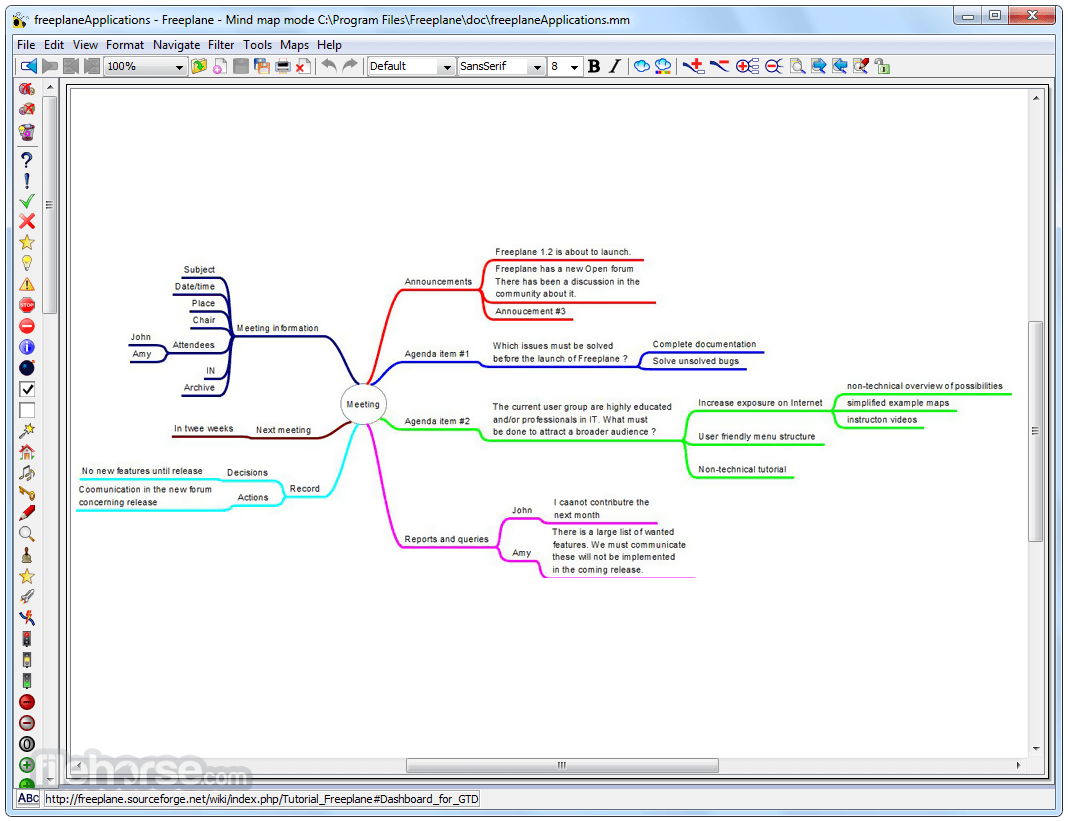Viewport: 1068px width, 821px height.
Task: Add the warning triangle icon
Action: 27,284
